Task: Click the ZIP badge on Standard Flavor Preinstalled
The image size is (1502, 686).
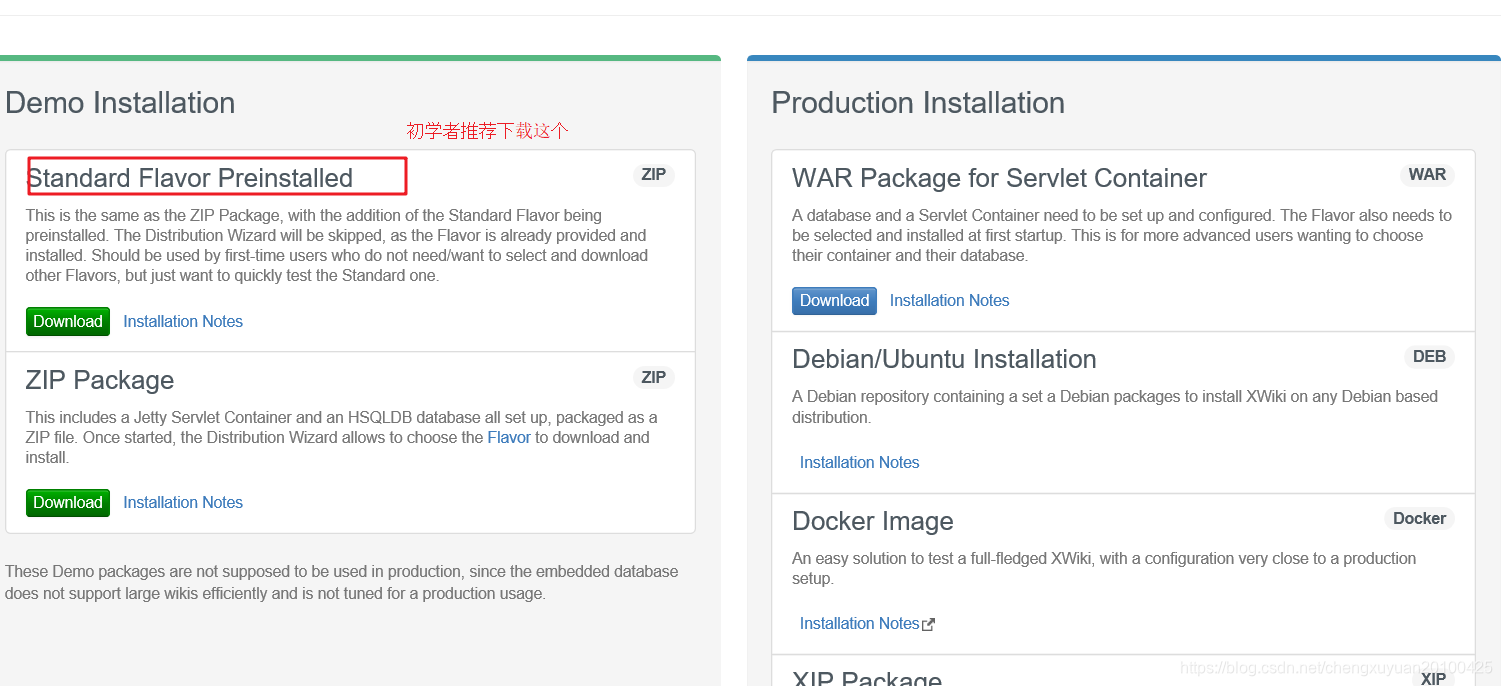Action: (654, 175)
